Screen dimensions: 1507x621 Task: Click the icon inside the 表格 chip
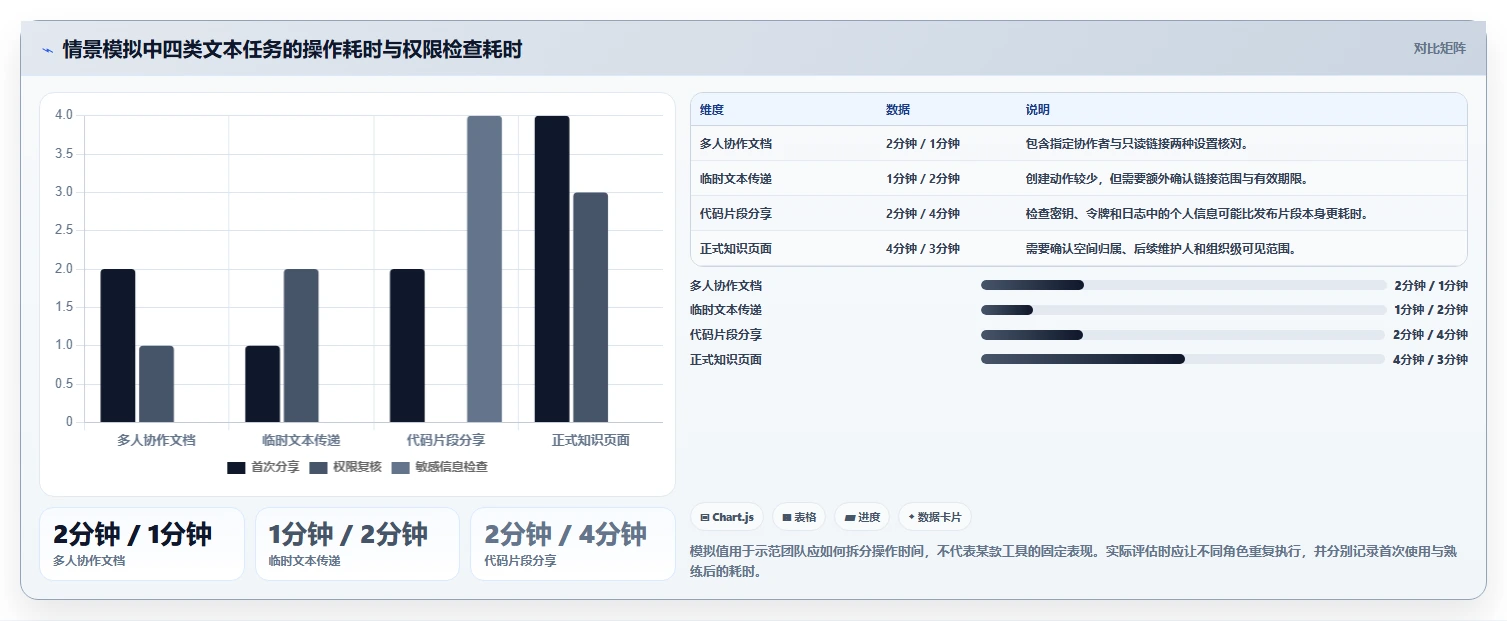click(x=787, y=517)
